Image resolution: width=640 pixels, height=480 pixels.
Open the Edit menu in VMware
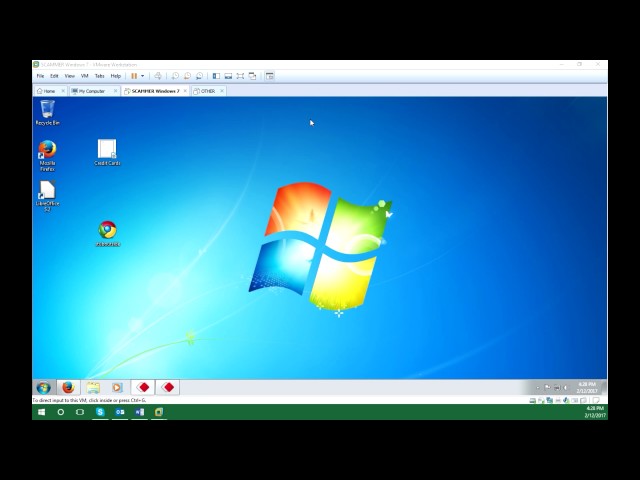coord(54,76)
